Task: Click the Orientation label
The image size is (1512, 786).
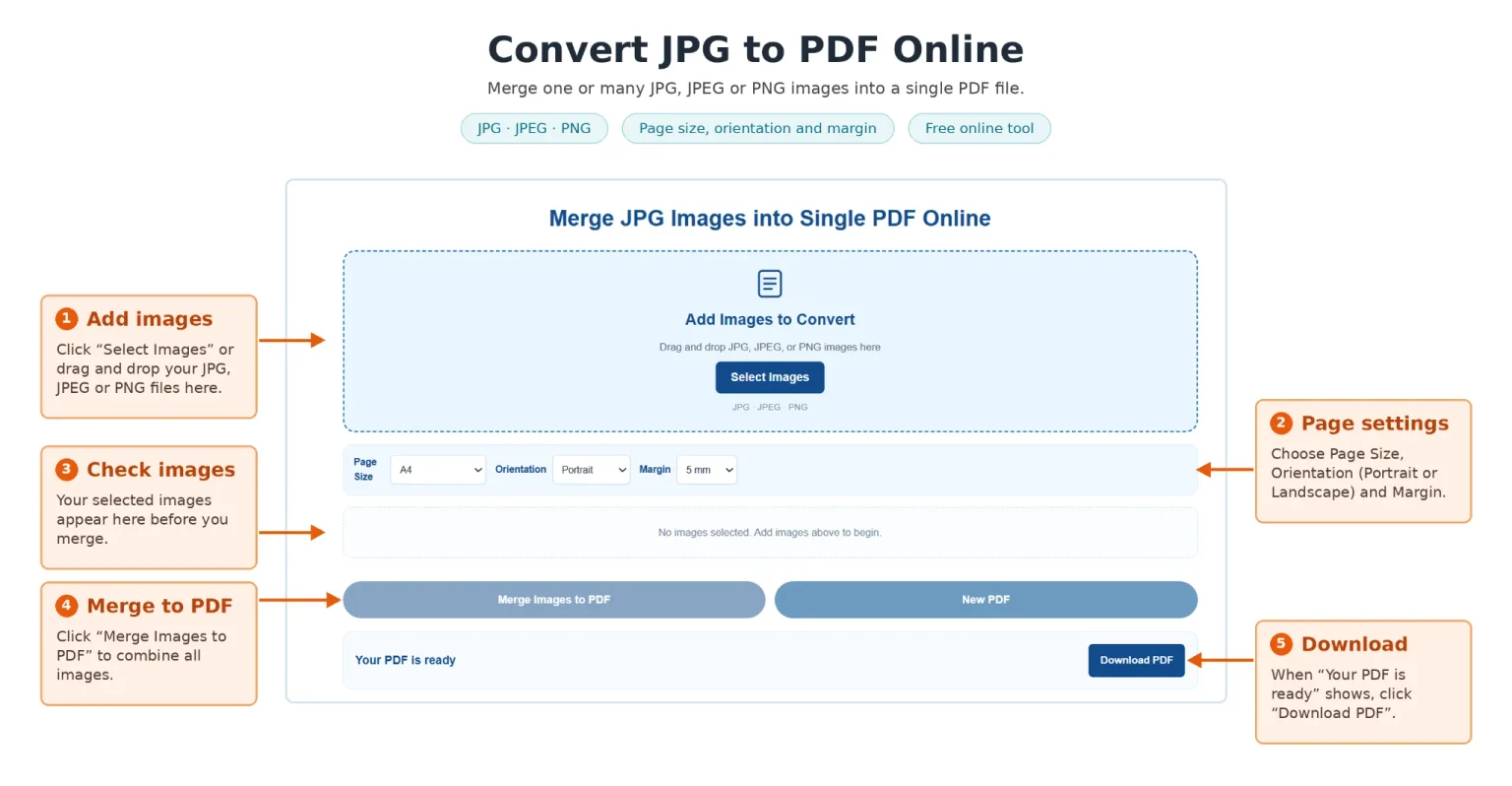Action: click(x=521, y=470)
